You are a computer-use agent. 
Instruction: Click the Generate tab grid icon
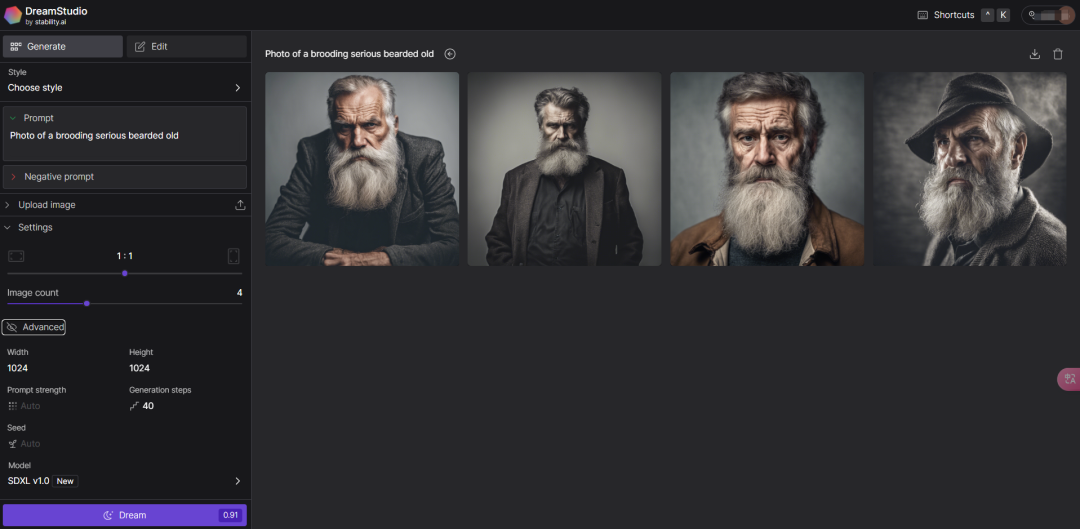(16, 47)
